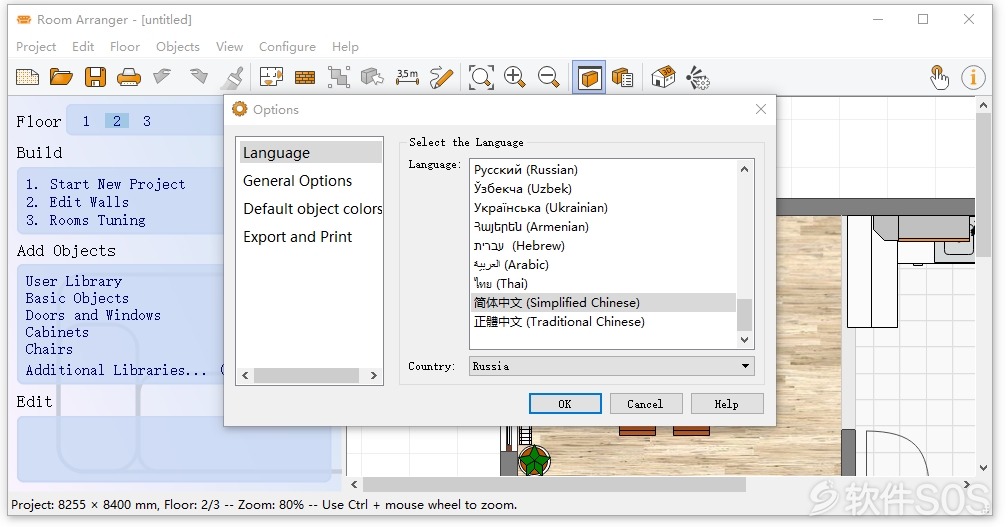Click Rooms Tuning link

[98, 220]
